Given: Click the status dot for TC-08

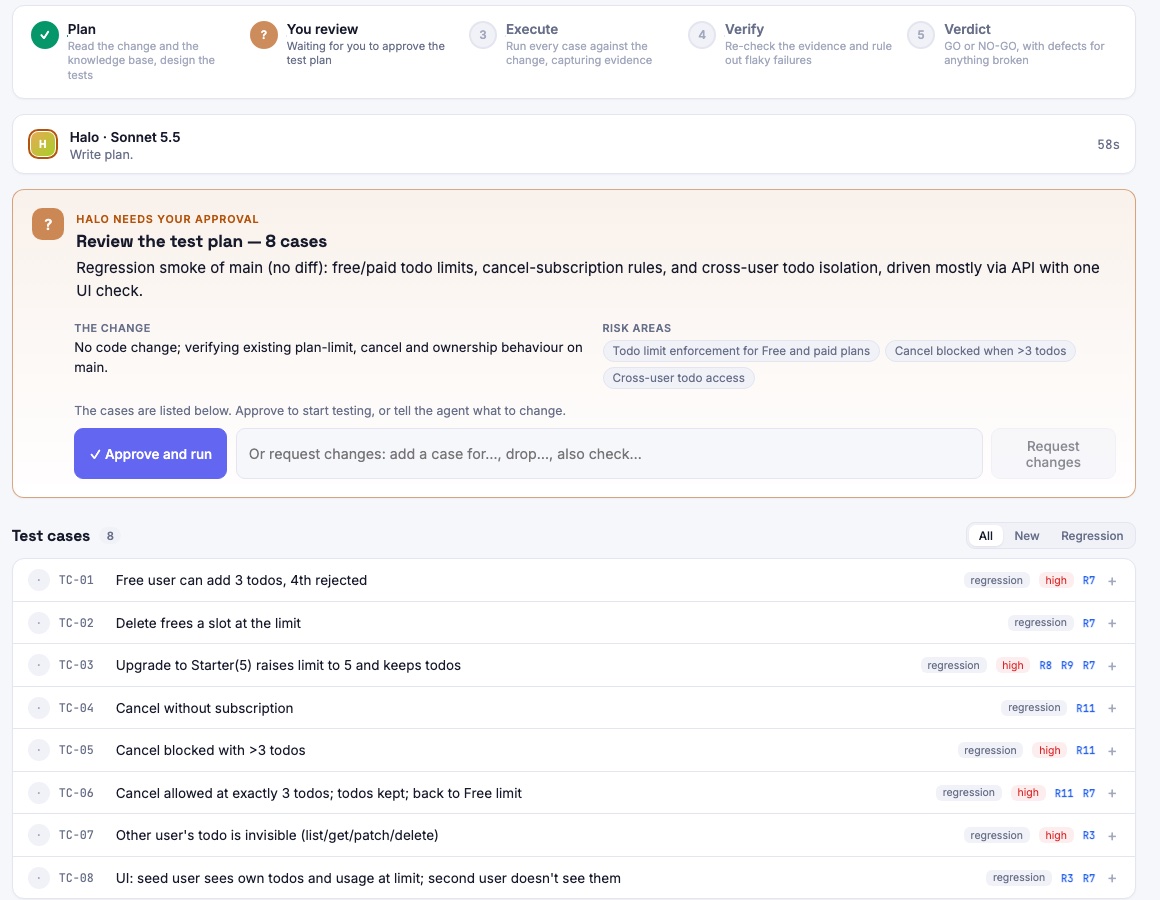Looking at the screenshot, I should click(x=38, y=878).
